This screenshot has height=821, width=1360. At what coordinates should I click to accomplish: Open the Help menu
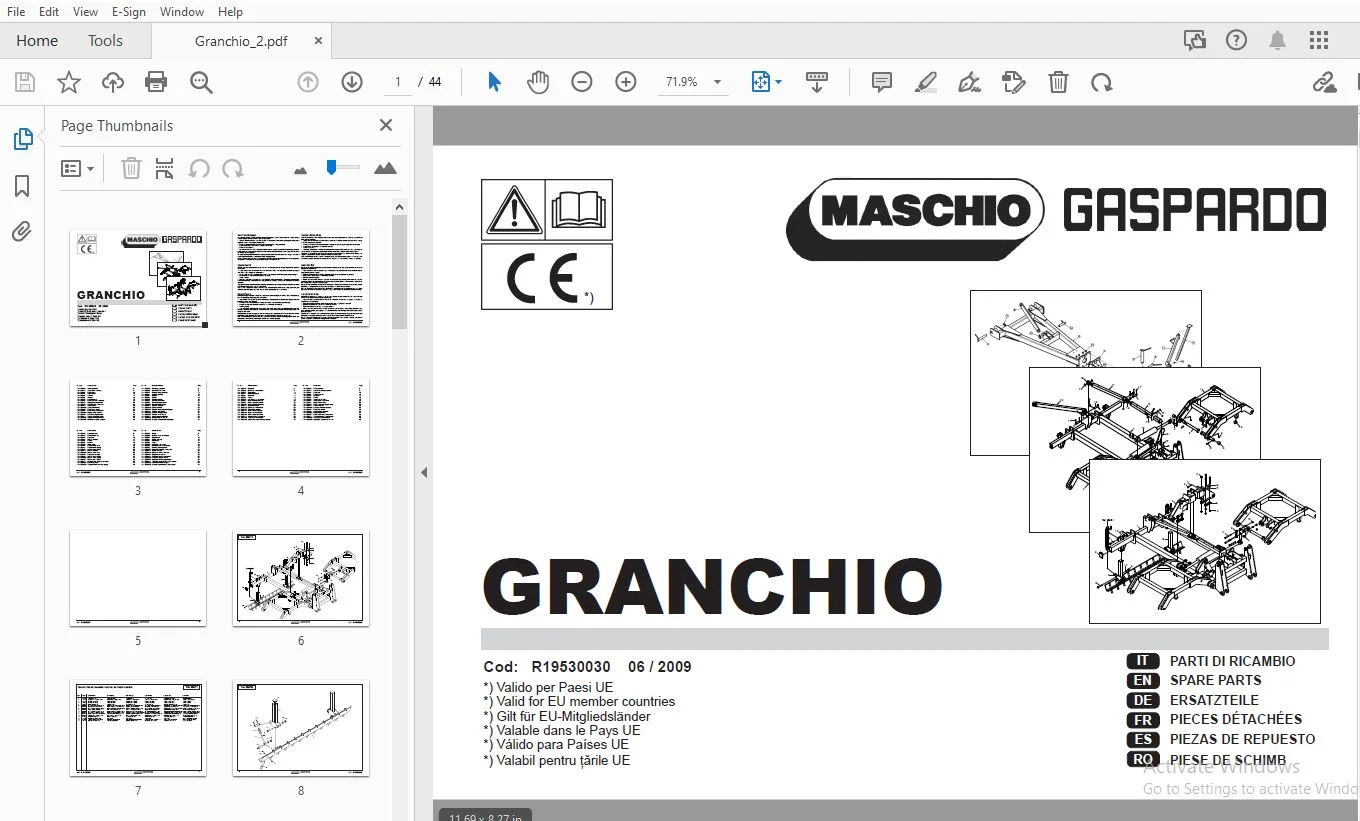pos(230,12)
